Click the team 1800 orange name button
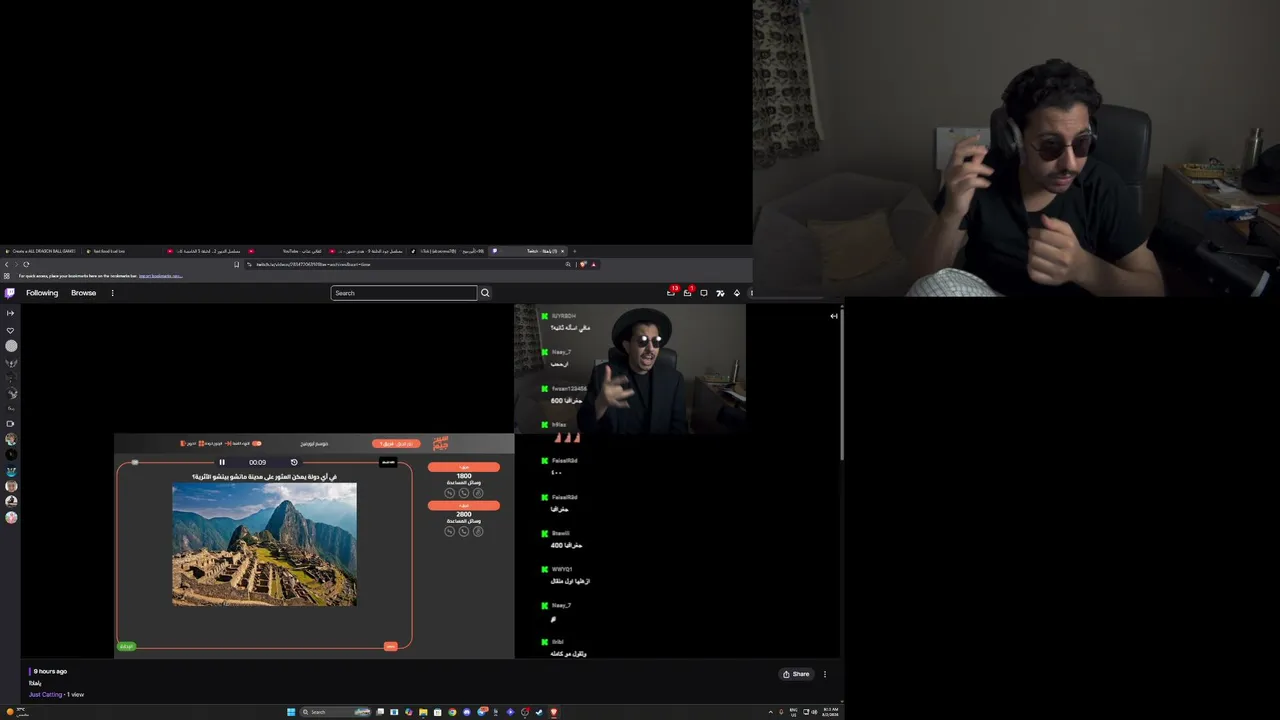The width and height of the screenshot is (1280, 720). click(x=464, y=467)
